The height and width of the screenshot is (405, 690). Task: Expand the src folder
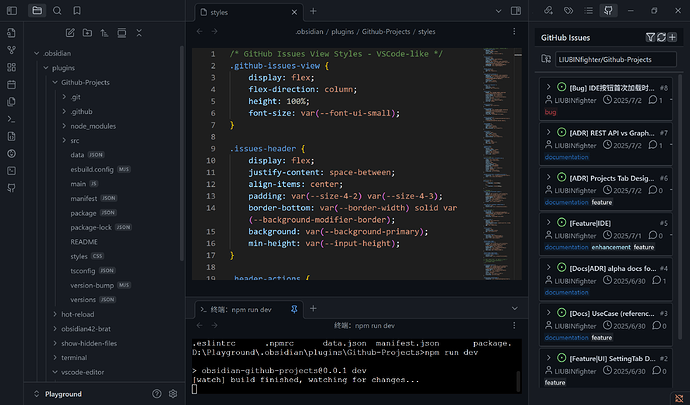(x=64, y=140)
